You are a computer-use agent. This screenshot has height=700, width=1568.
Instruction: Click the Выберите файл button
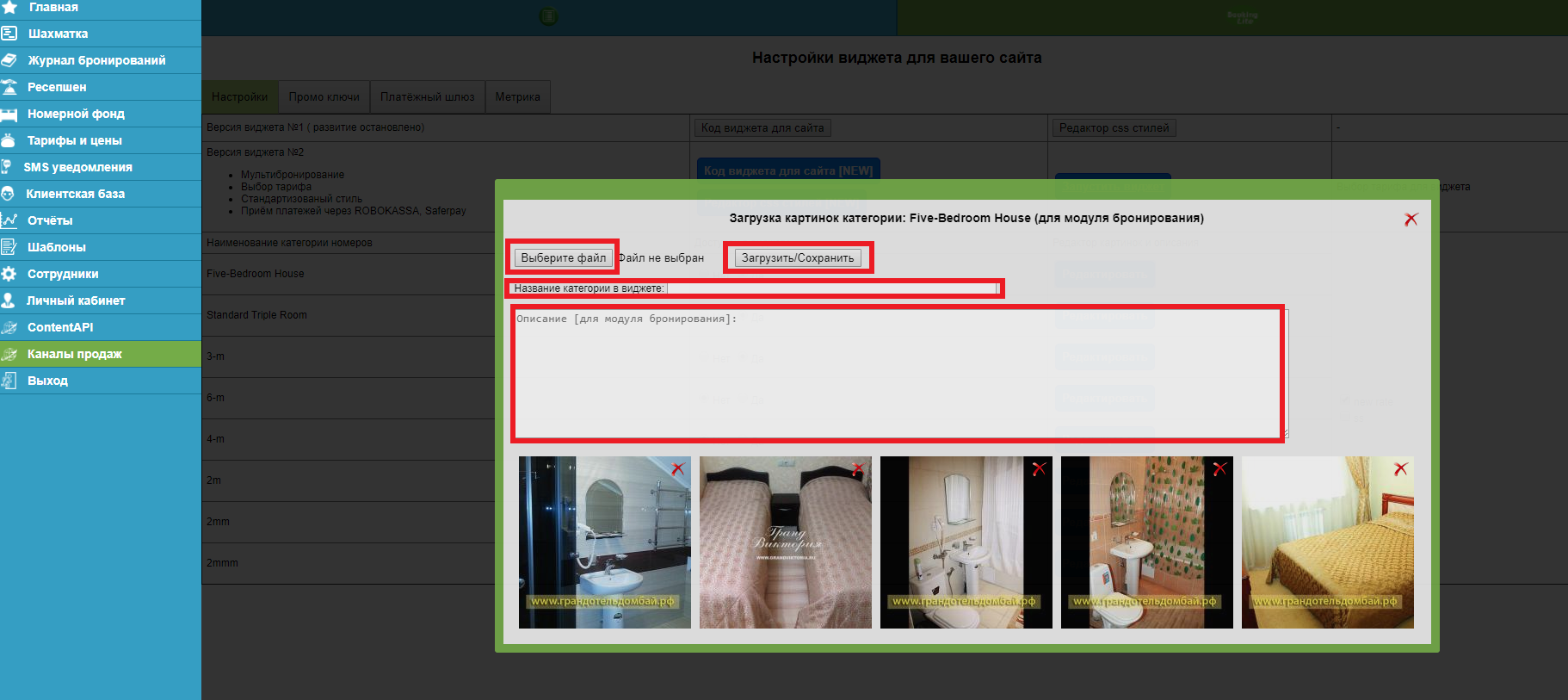click(564, 257)
